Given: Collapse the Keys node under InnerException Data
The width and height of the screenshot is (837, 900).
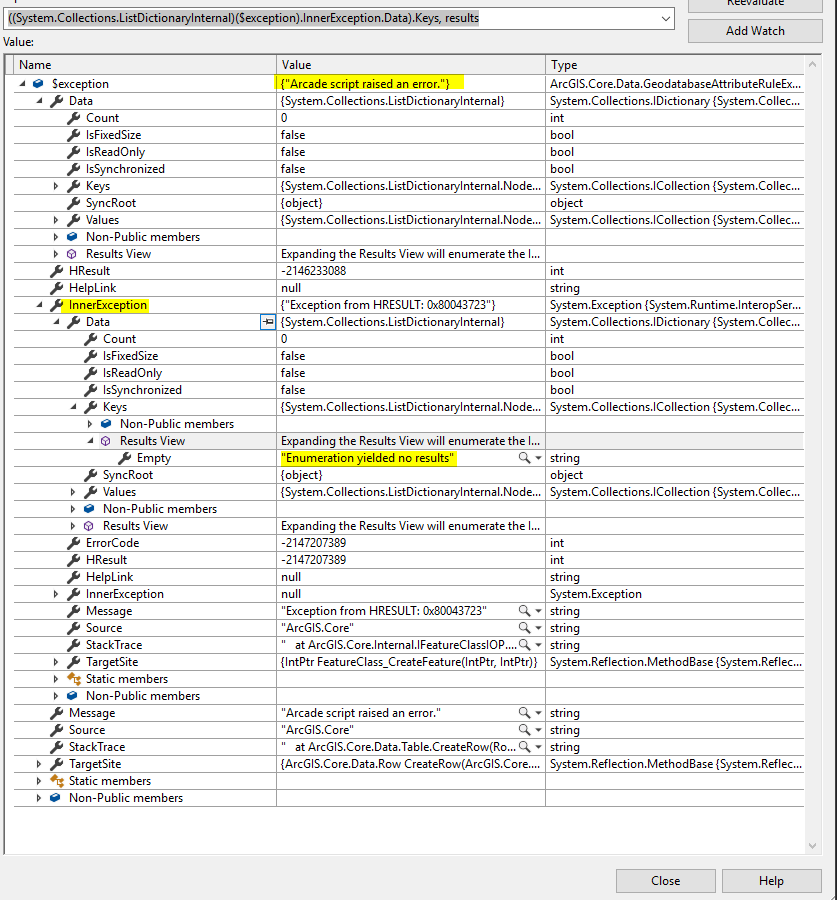Looking at the screenshot, I should 73,407.
